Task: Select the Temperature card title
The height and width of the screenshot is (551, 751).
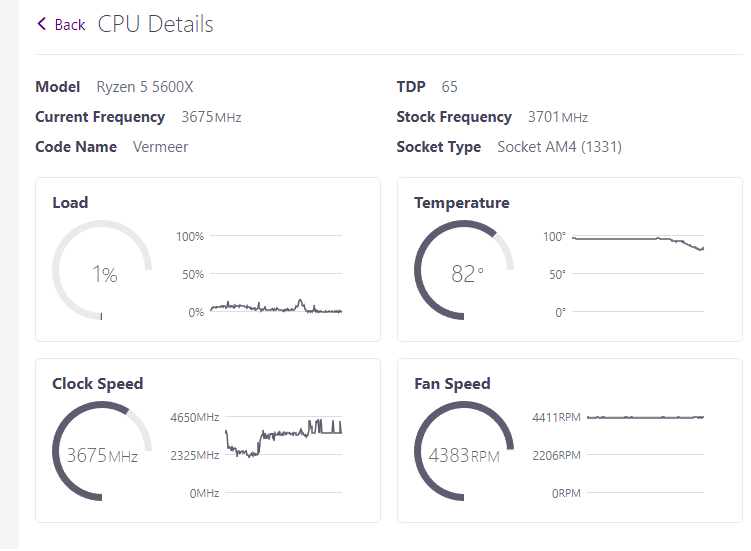Action: click(x=462, y=203)
